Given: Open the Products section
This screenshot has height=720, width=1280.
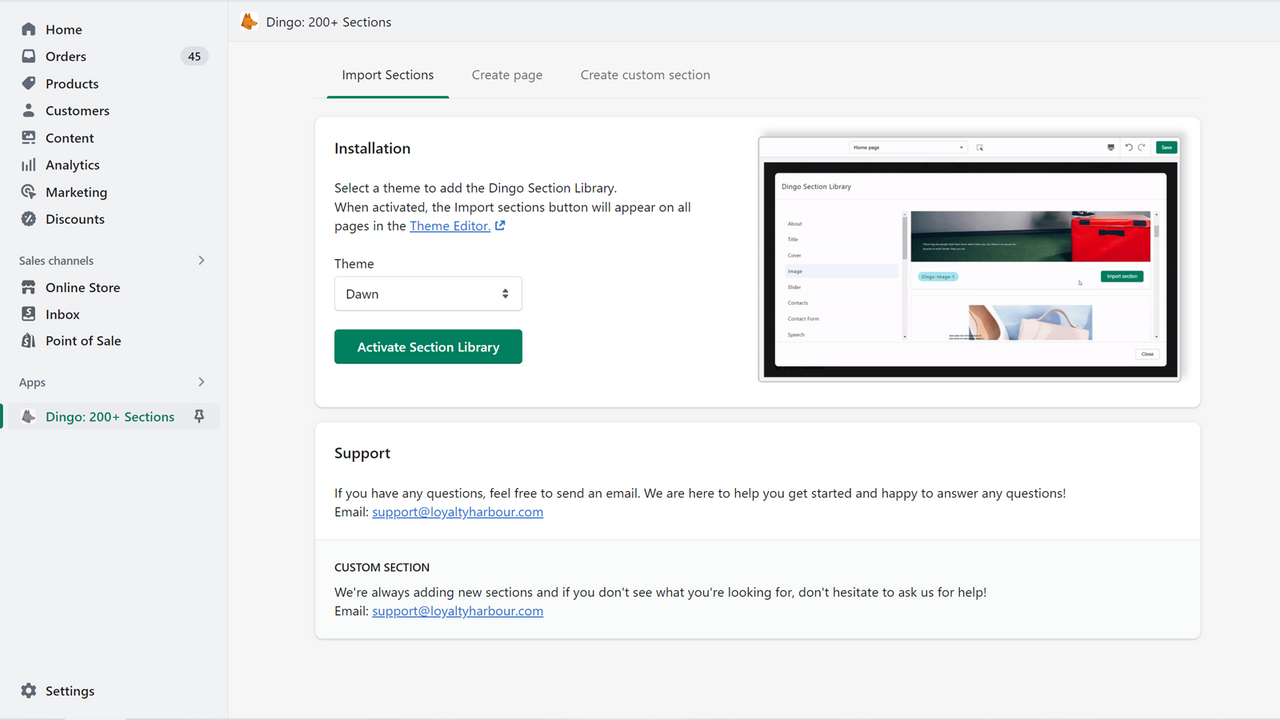Looking at the screenshot, I should (28, 83).
